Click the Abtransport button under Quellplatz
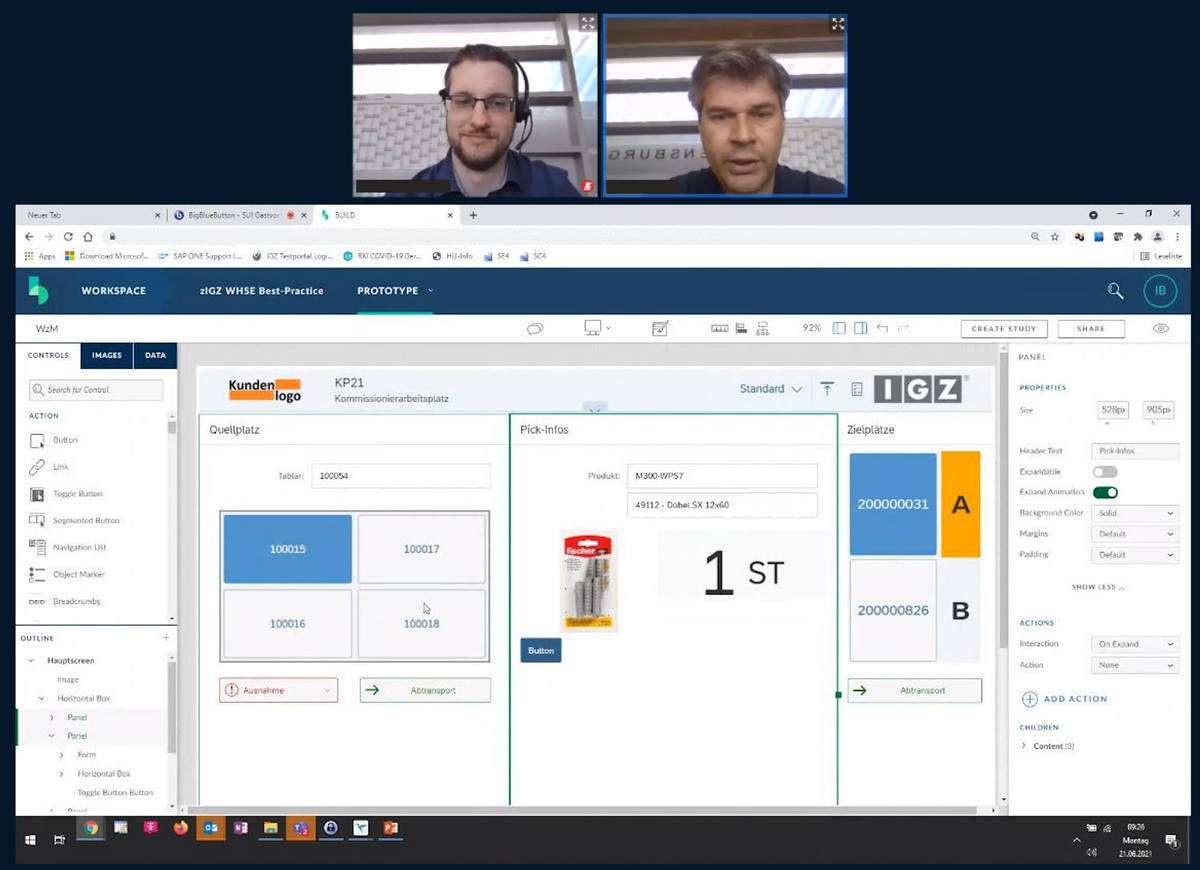Screen dimensions: 1200x870 (x=425, y=690)
